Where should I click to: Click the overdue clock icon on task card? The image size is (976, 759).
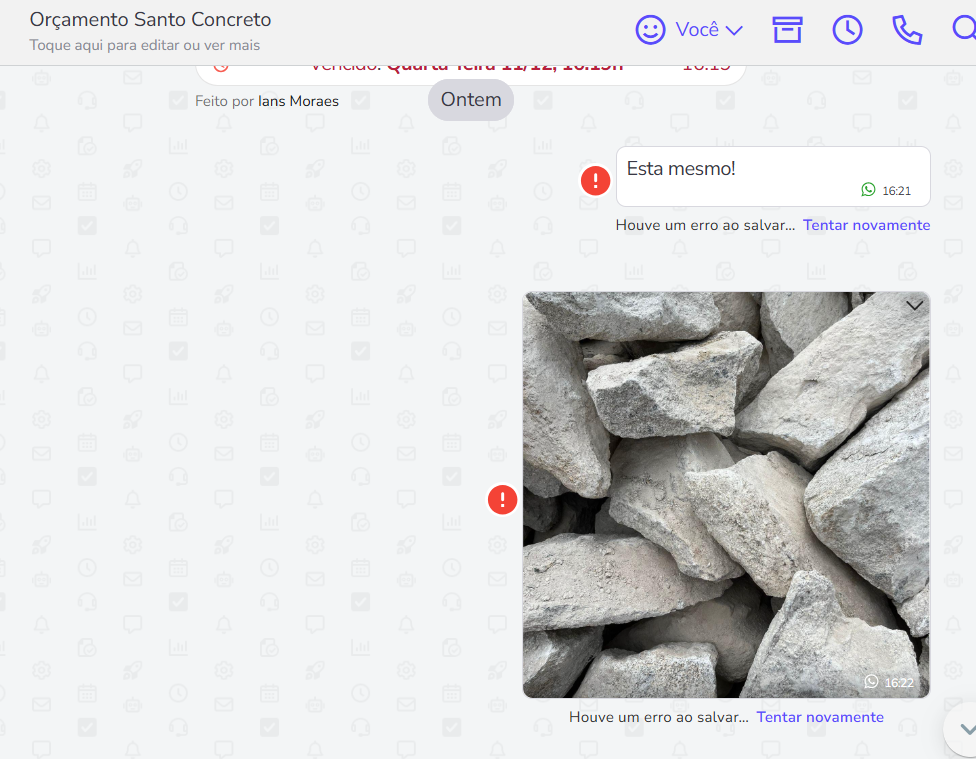tap(221, 67)
